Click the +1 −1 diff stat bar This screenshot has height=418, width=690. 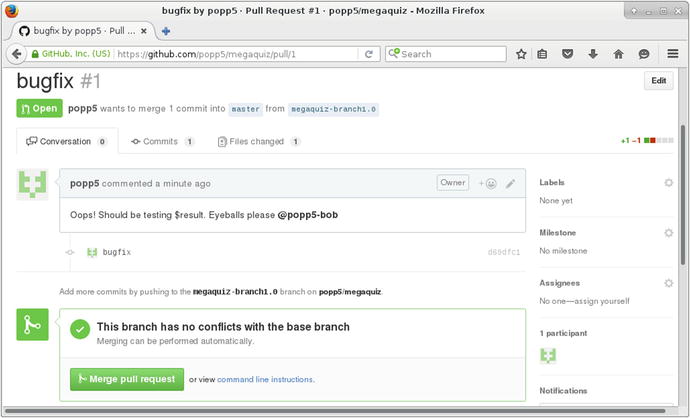tap(647, 141)
